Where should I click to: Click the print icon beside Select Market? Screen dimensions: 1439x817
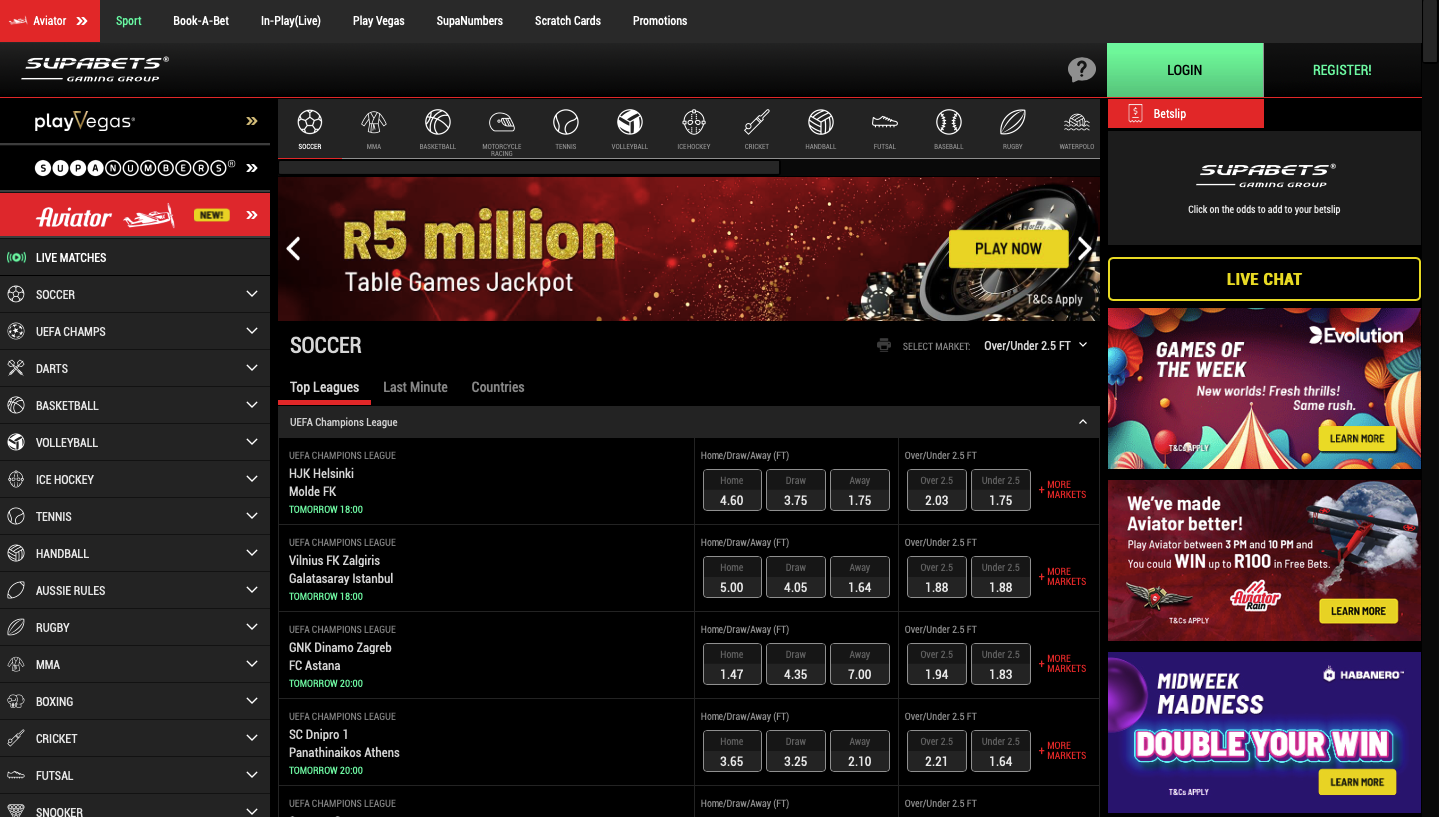point(884,346)
